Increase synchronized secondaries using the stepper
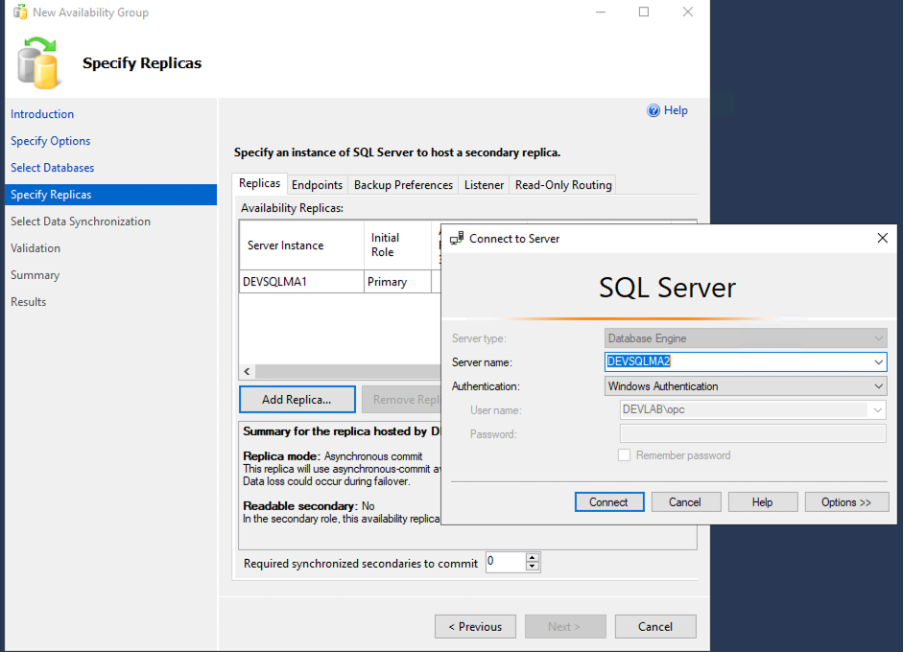904x652 pixels. (533, 557)
